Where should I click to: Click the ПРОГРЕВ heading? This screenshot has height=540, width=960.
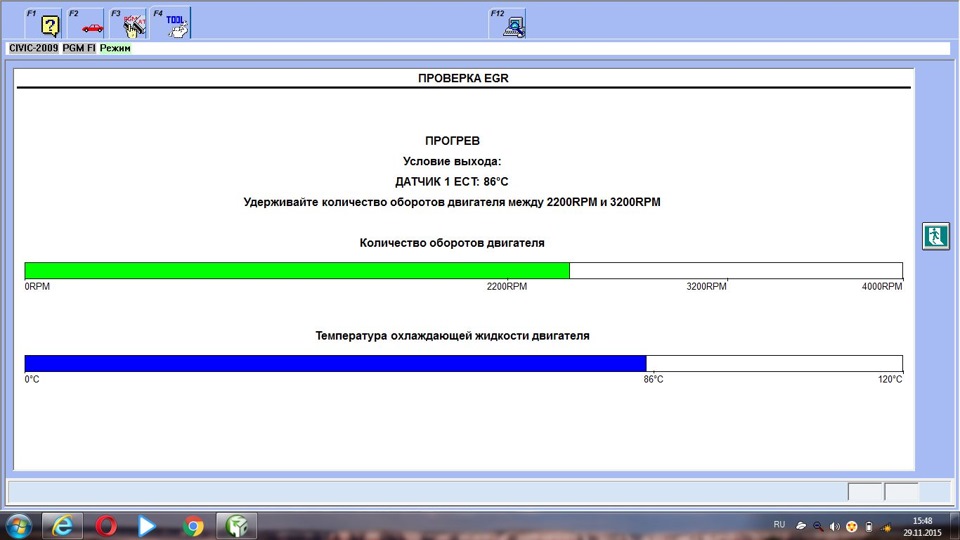click(452, 141)
